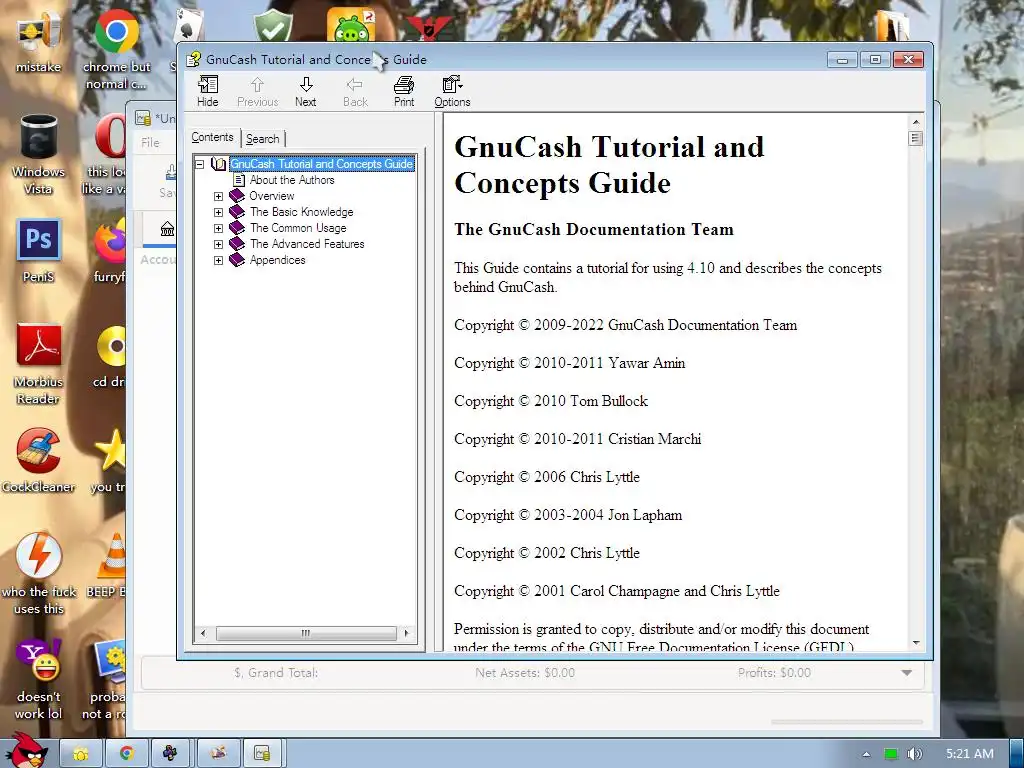
Task: Select the Overview topic
Action: click(272, 196)
